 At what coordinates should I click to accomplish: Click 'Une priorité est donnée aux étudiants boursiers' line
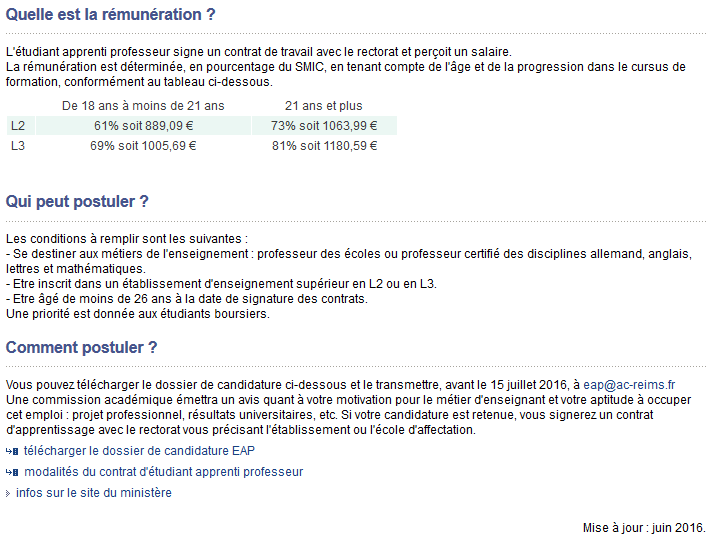tap(138, 314)
